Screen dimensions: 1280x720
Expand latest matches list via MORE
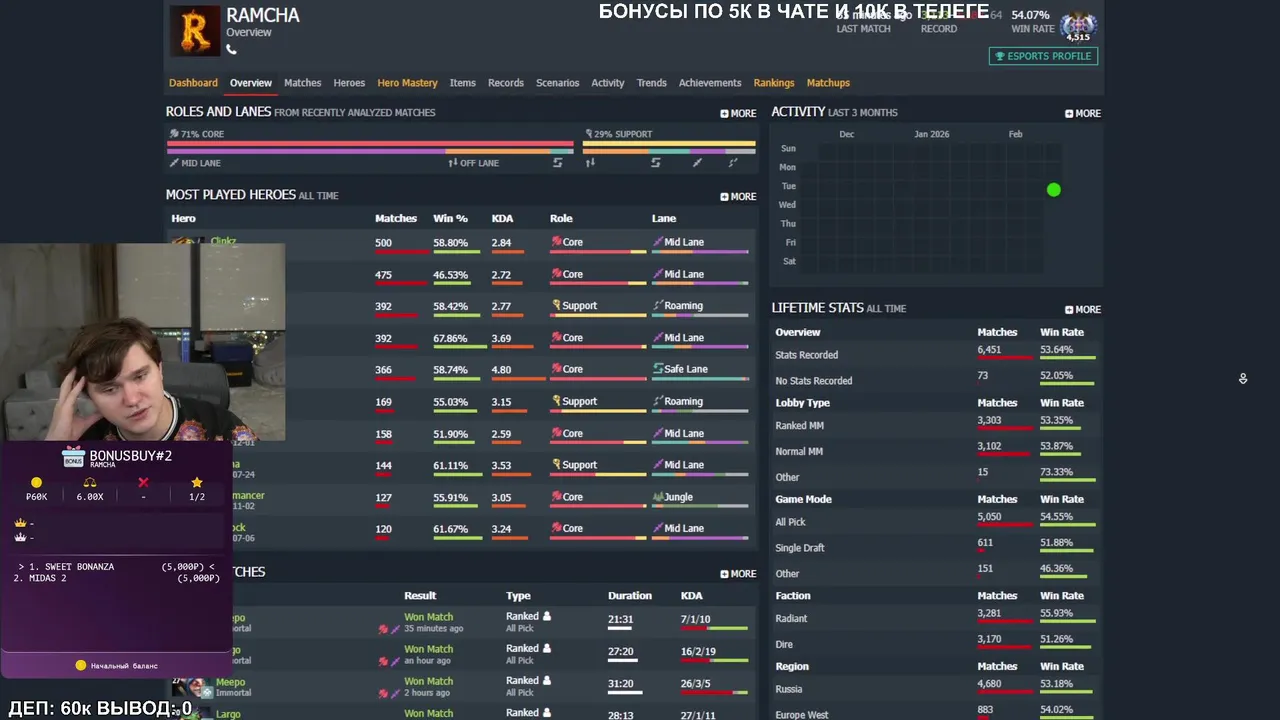pyautogui.click(x=738, y=574)
